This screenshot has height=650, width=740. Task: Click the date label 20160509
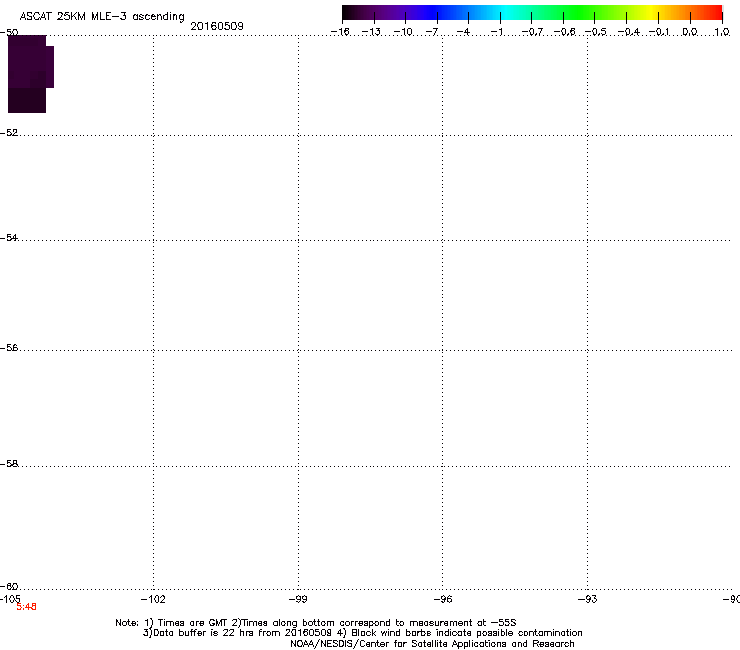[217, 26]
